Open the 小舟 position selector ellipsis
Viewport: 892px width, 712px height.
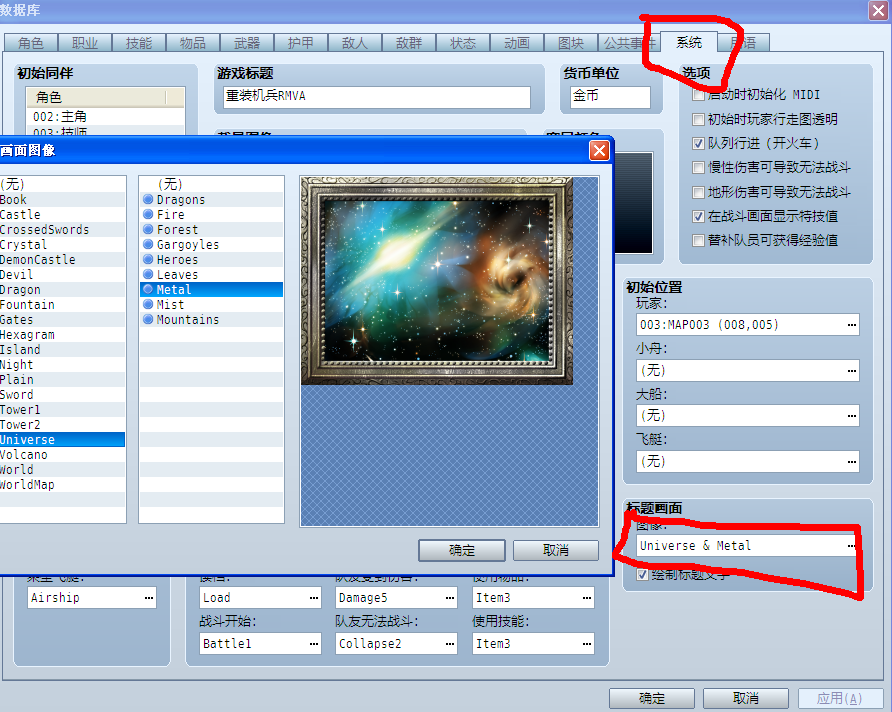pos(852,371)
